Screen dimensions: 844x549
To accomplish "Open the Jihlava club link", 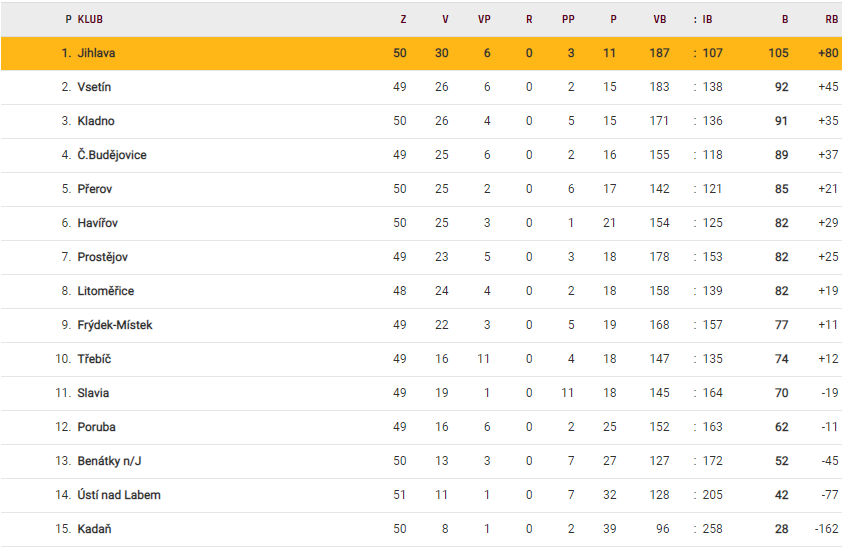I will [x=96, y=53].
